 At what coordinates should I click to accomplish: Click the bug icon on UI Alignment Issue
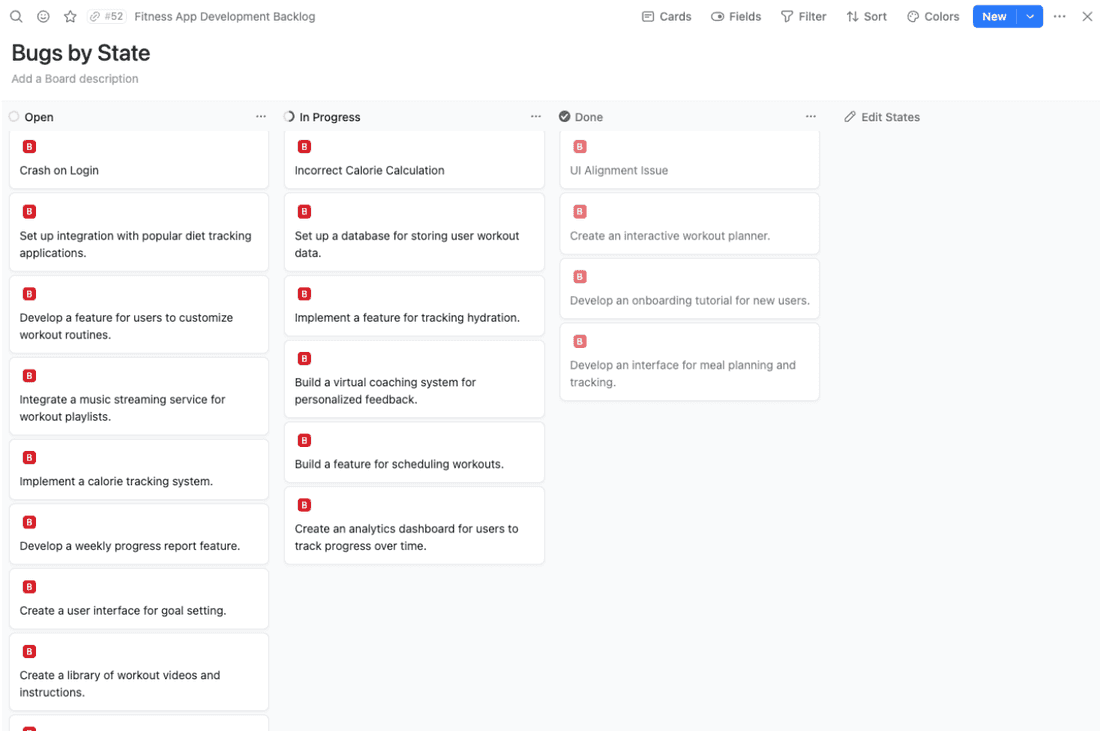click(x=580, y=147)
